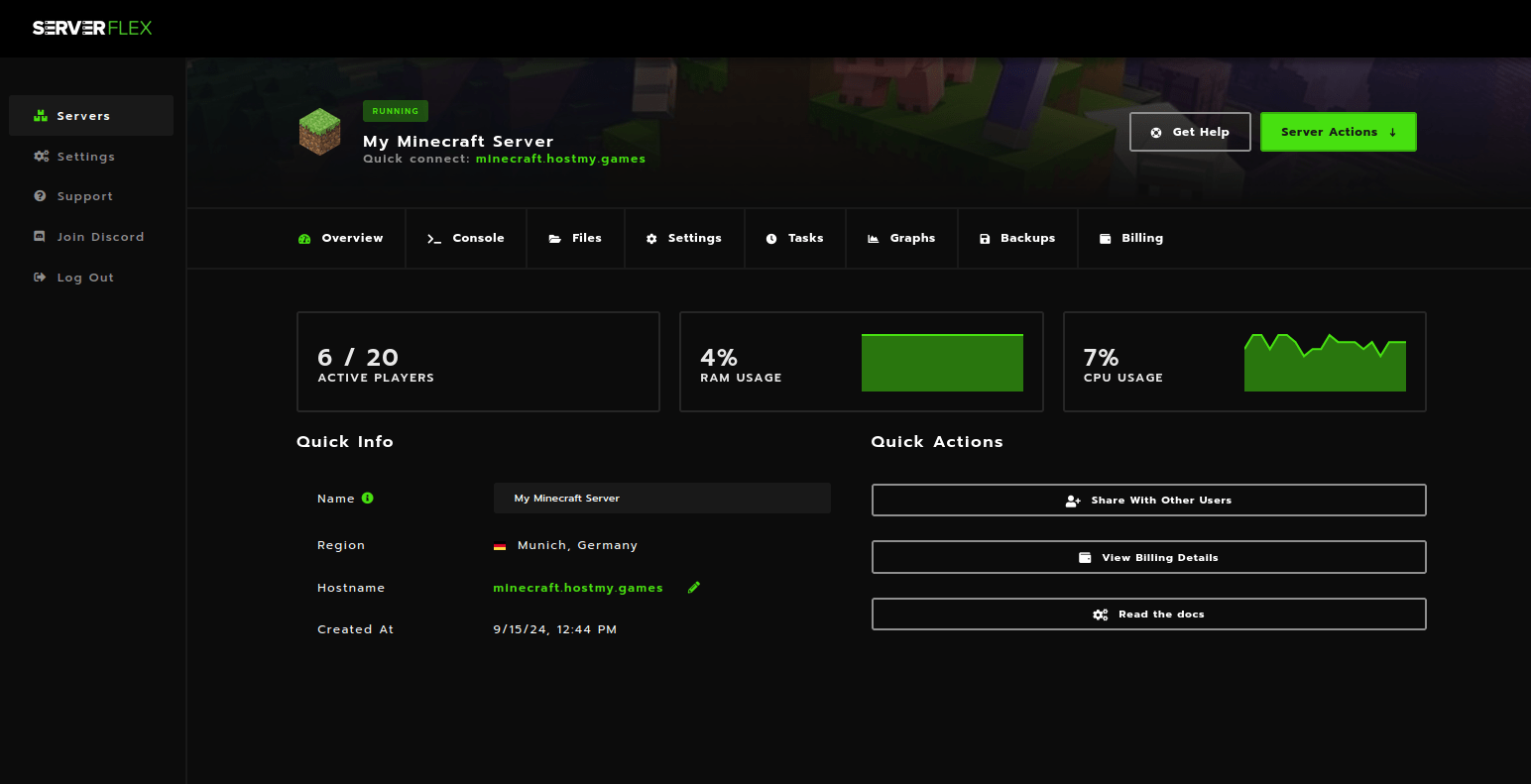This screenshot has height=784, width=1531.
Task: Click the server Settings tab gear icon
Action: pos(651,239)
